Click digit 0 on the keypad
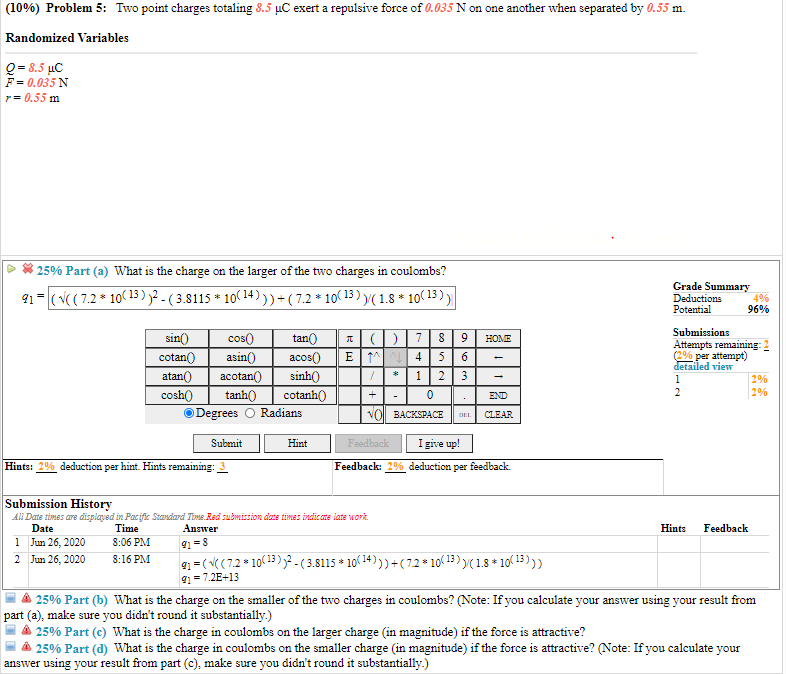The image size is (786, 674). coord(430,395)
